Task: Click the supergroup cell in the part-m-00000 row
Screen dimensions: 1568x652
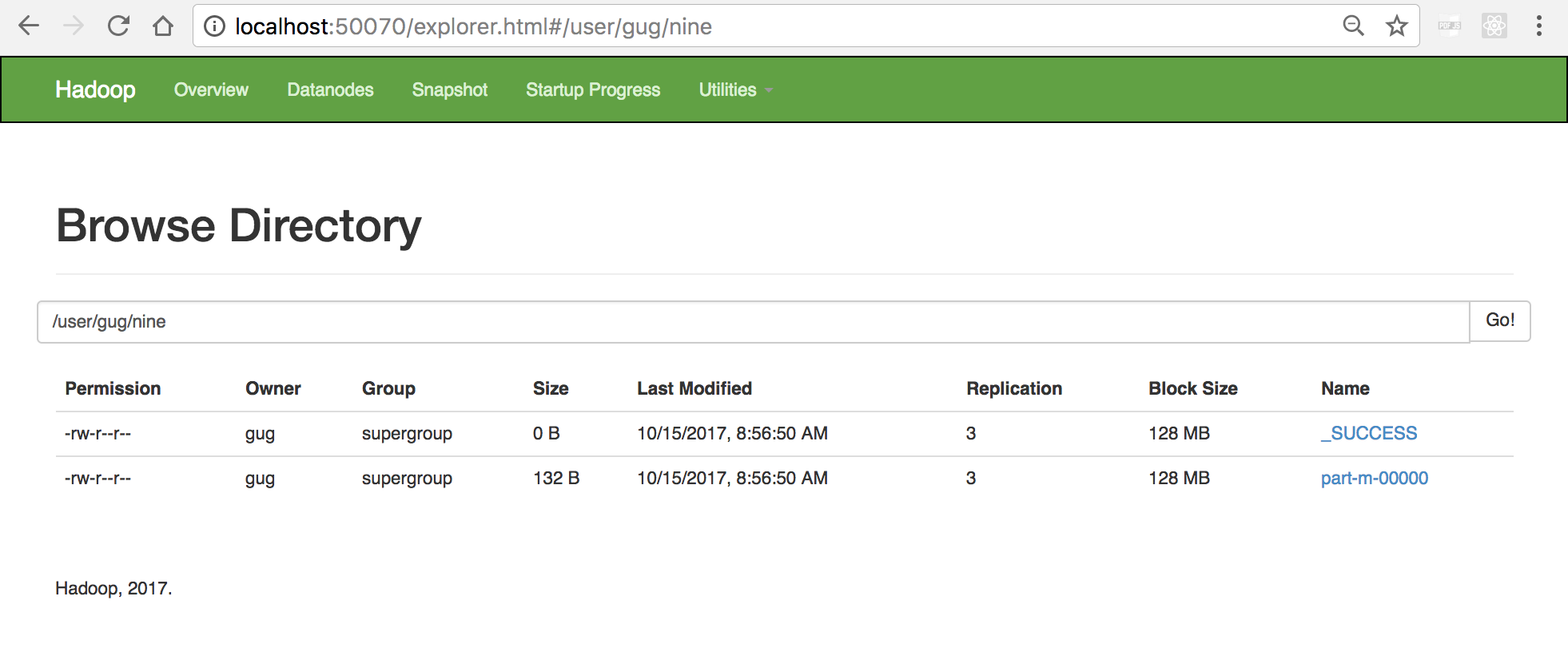Action: click(x=407, y=479)
